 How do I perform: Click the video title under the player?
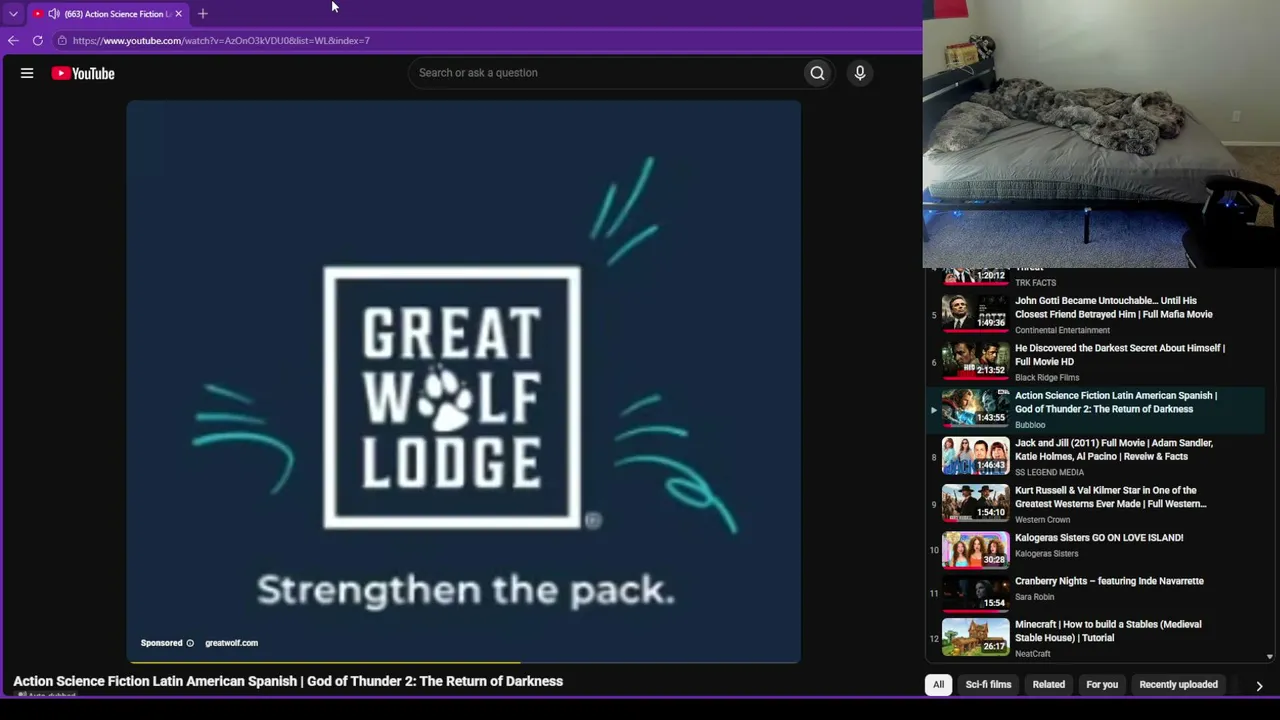click(x=288, y=681)
